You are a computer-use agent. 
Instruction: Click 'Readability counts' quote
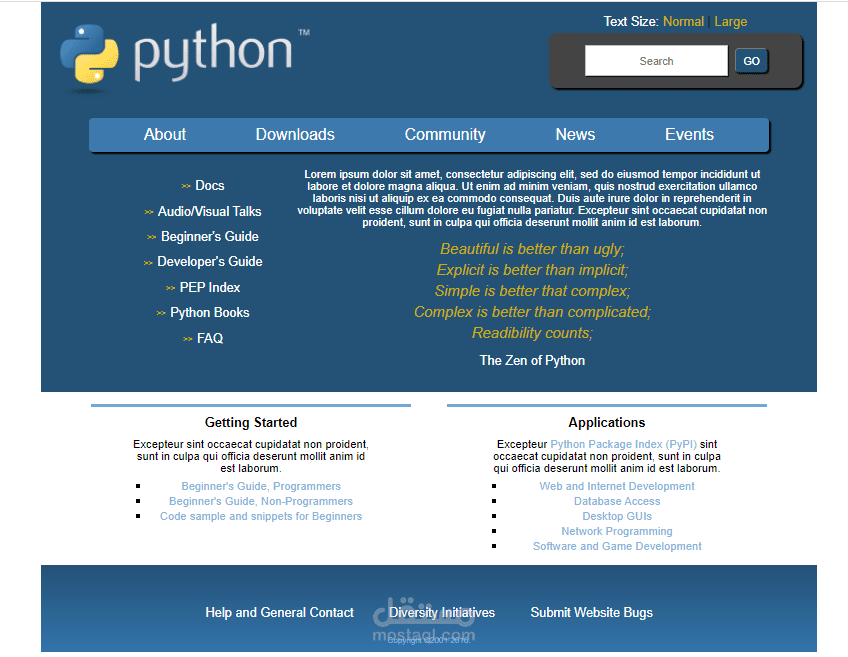[532, 333]
